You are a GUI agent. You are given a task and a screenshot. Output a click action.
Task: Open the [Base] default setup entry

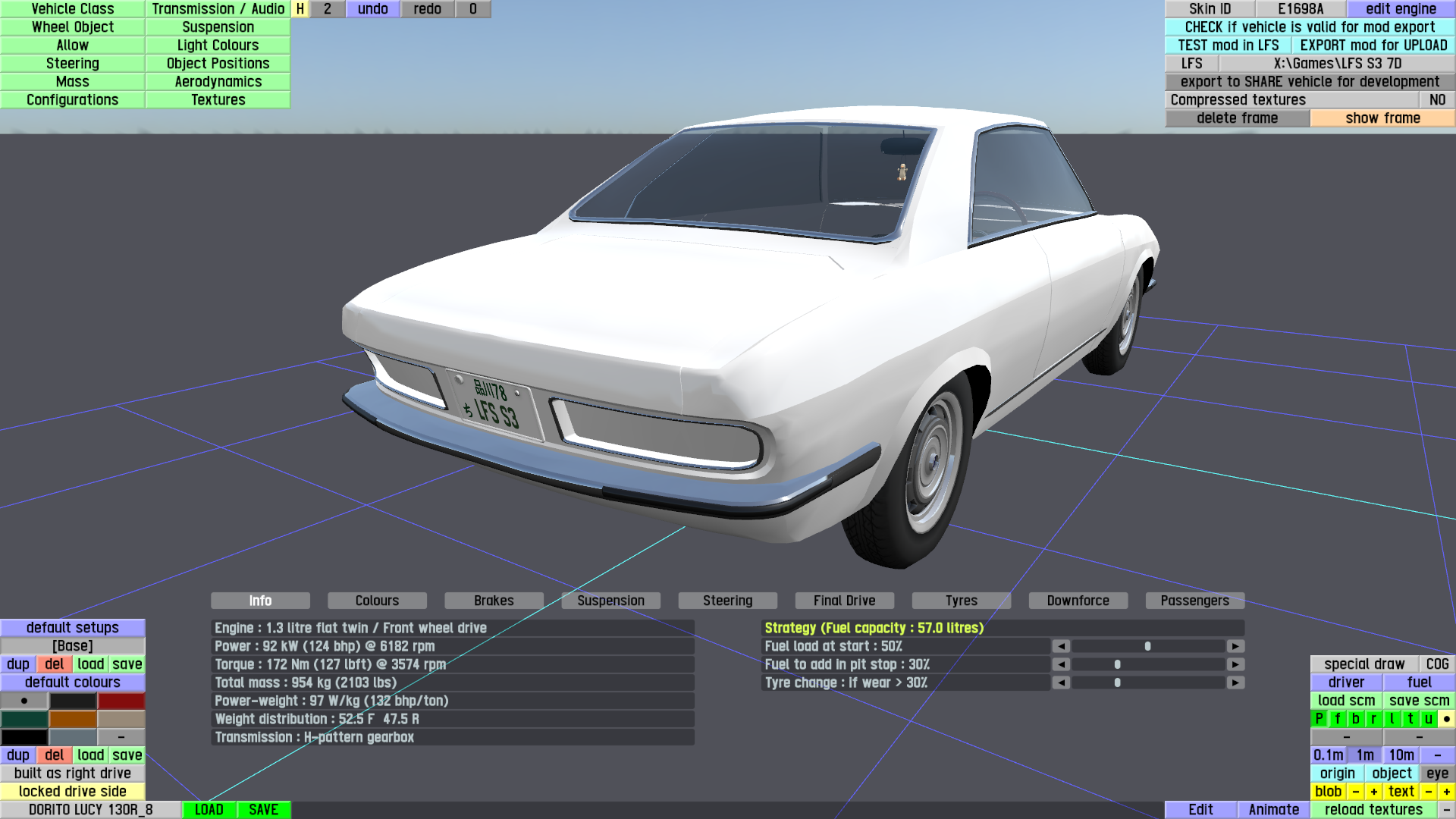tap(73, 646)
